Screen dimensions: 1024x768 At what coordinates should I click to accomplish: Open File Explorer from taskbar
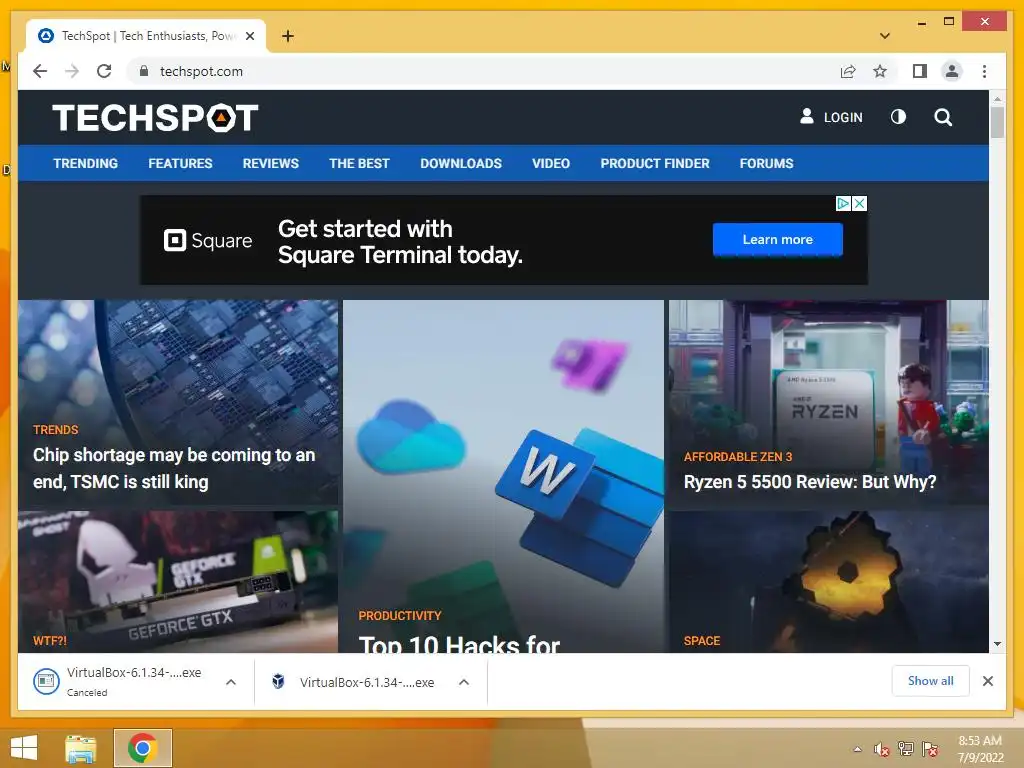click(81, 748)
